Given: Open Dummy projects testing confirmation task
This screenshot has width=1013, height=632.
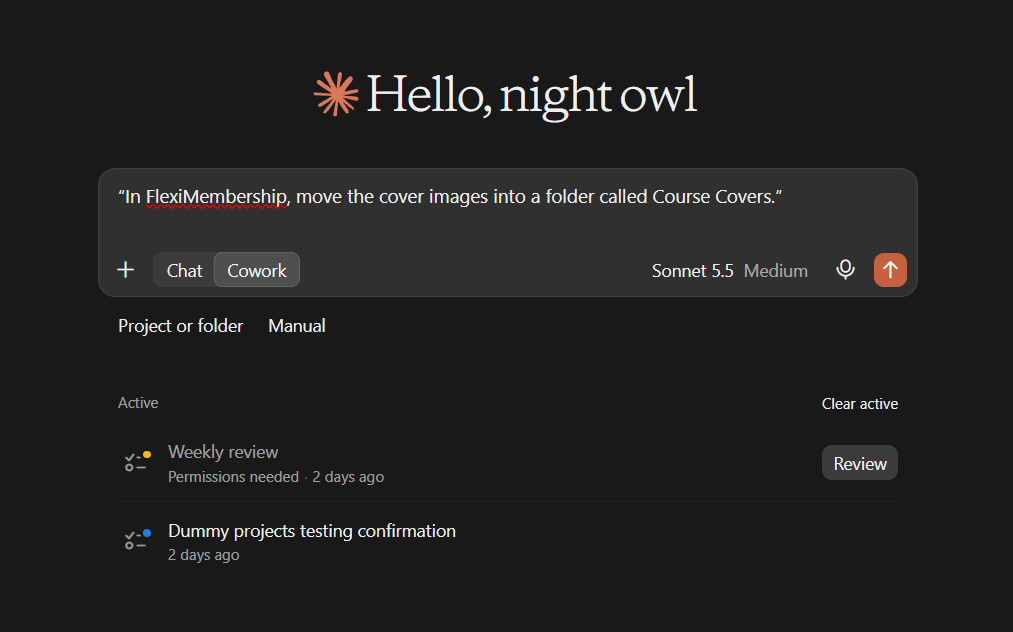Looking at the screenshot, I should (x=508, y=541).
